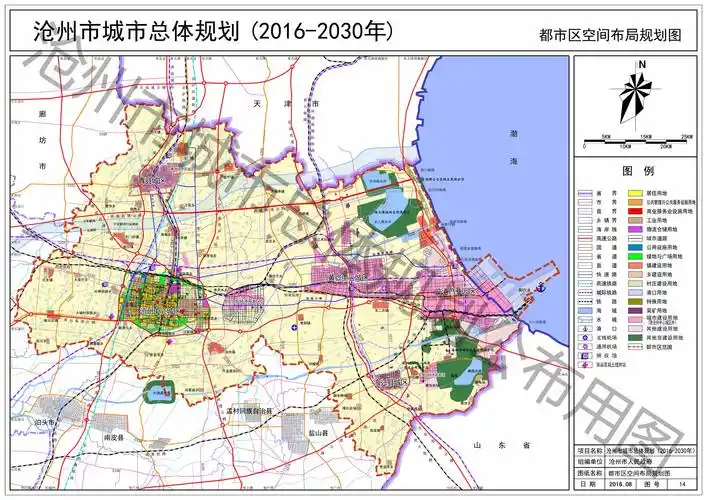Image resolution: width=707 pixels, height=500 pixels.
Task: Click the green-ringed lake south of Cangzhou
Action: (x=159, y=392)
